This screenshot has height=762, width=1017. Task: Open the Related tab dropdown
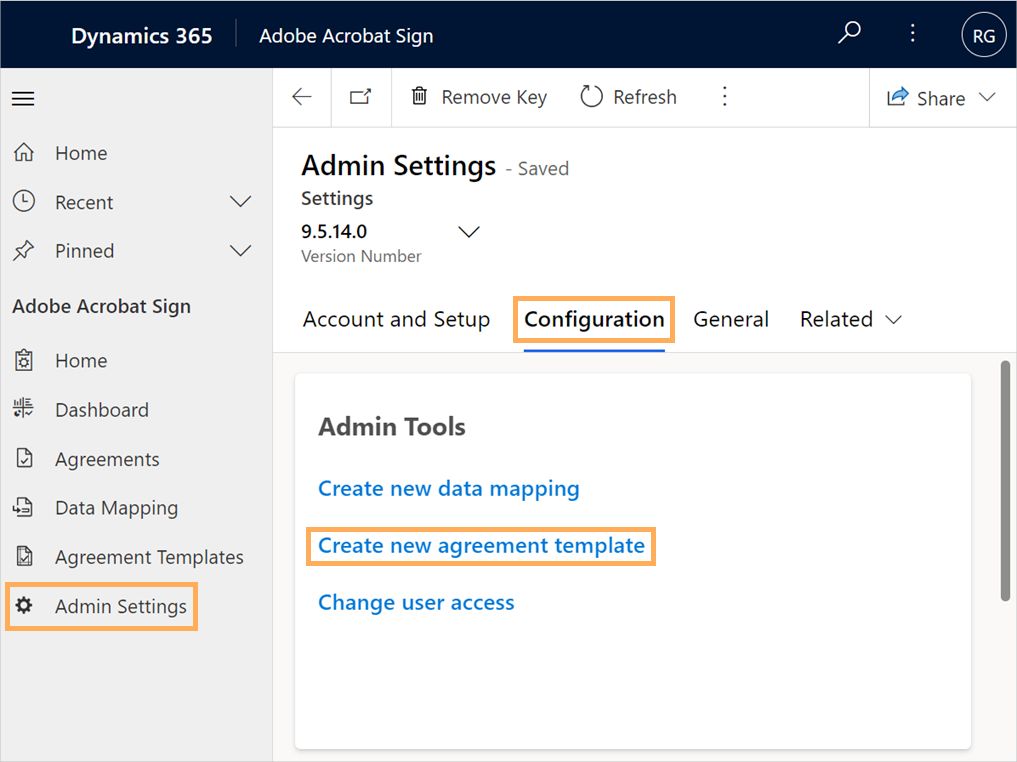[x=850, y=319]
